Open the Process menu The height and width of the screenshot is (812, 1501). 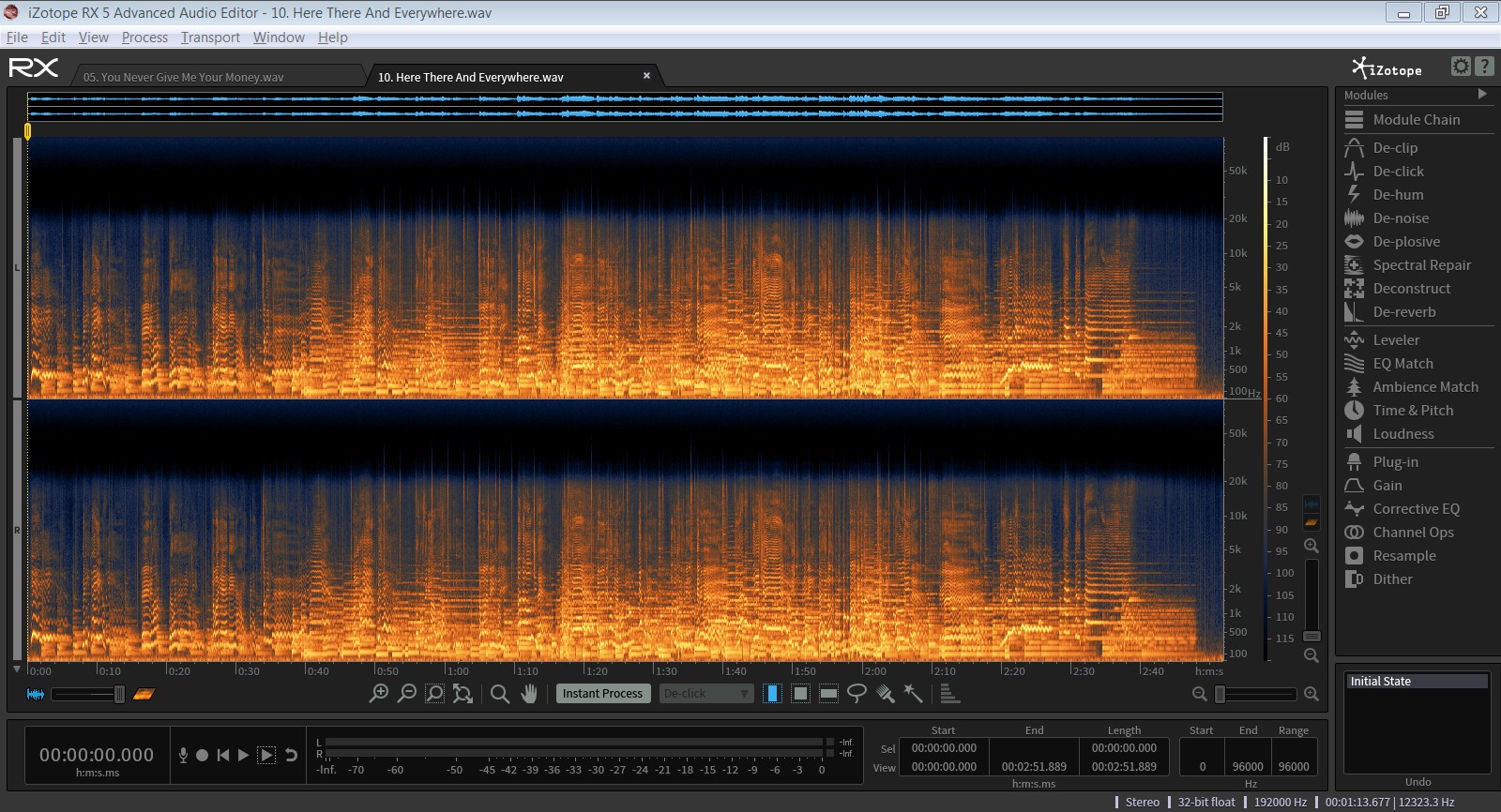144,38
